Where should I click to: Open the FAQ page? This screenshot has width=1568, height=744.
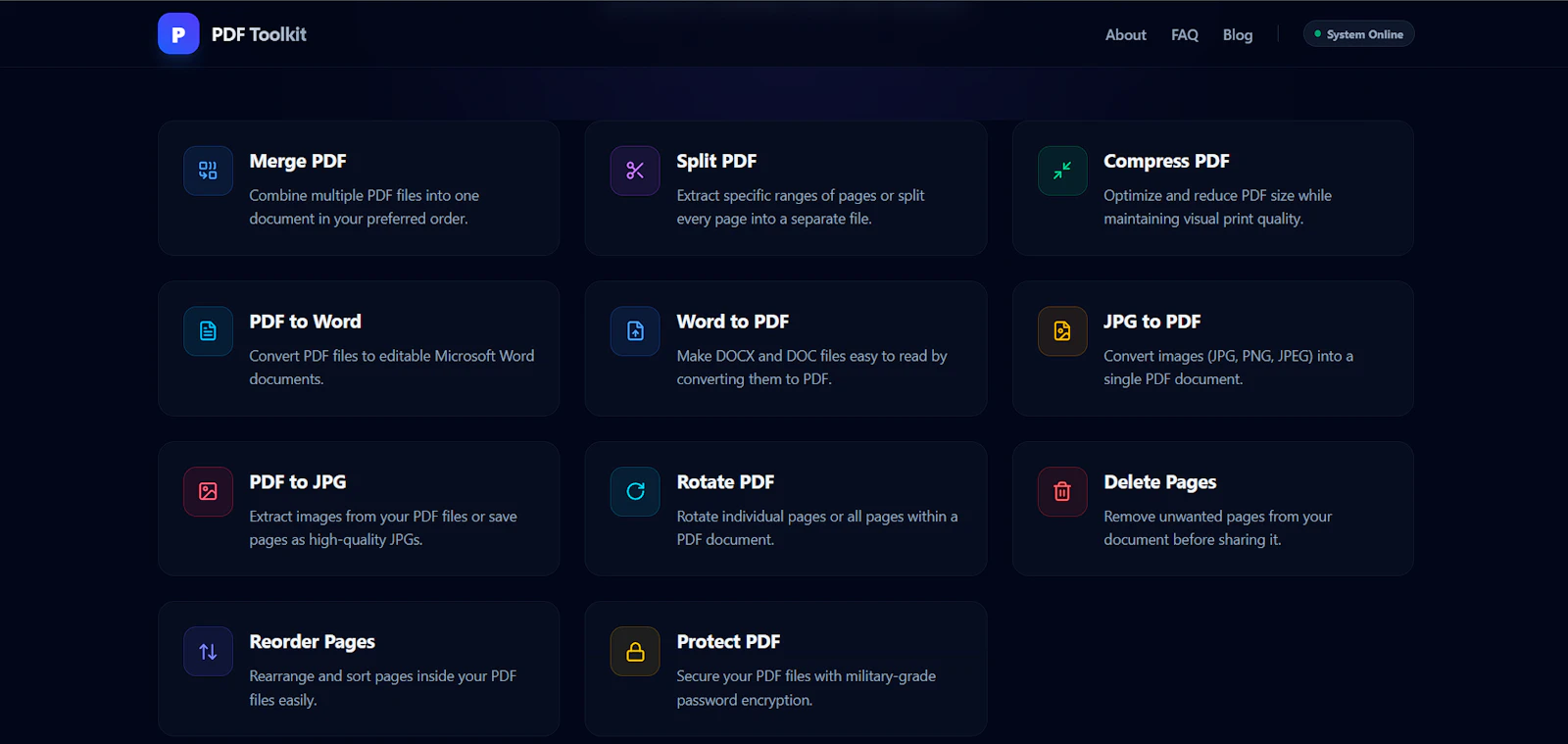tap(1184, 35)
